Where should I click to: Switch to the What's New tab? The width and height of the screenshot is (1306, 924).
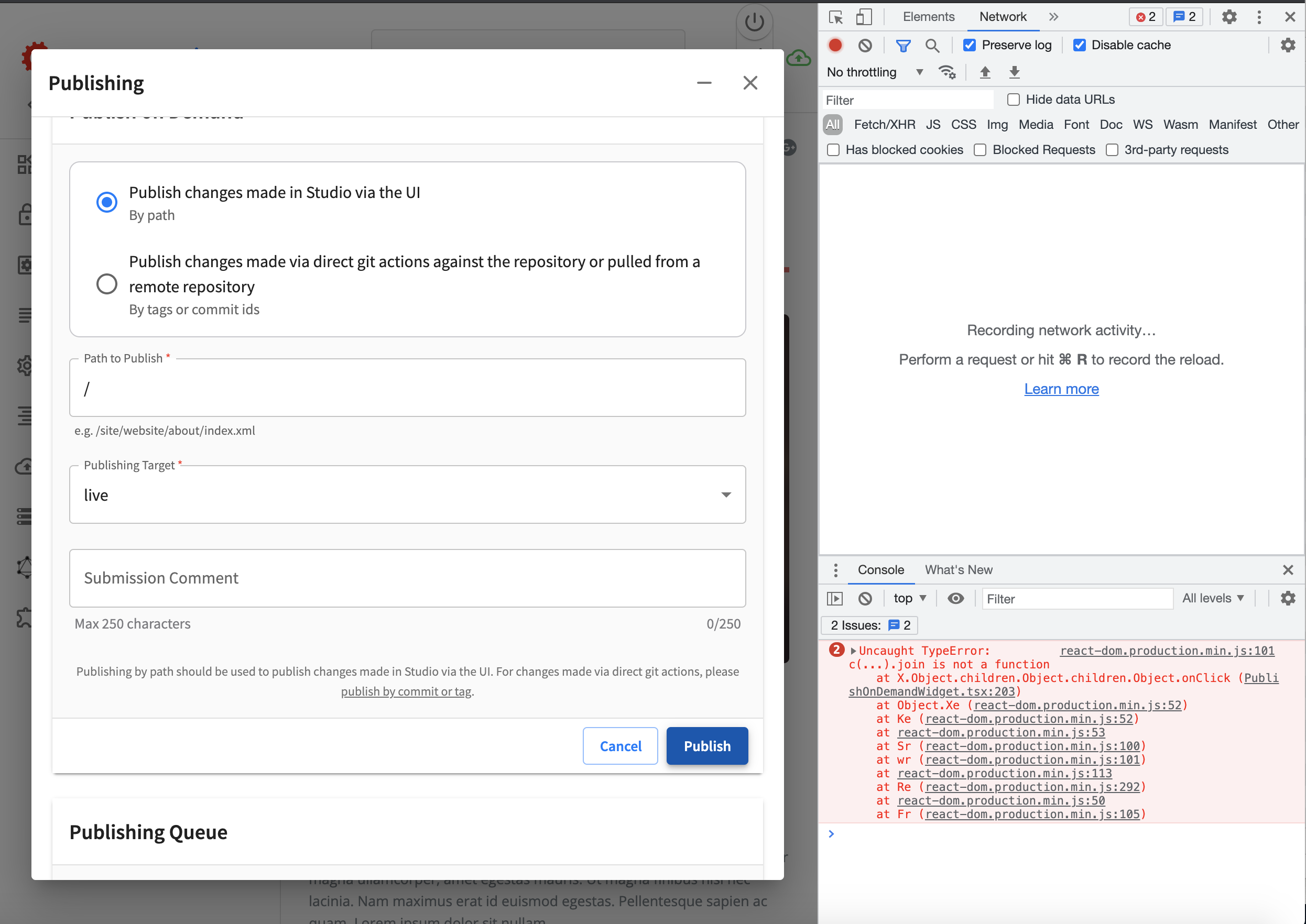(958, 569)
